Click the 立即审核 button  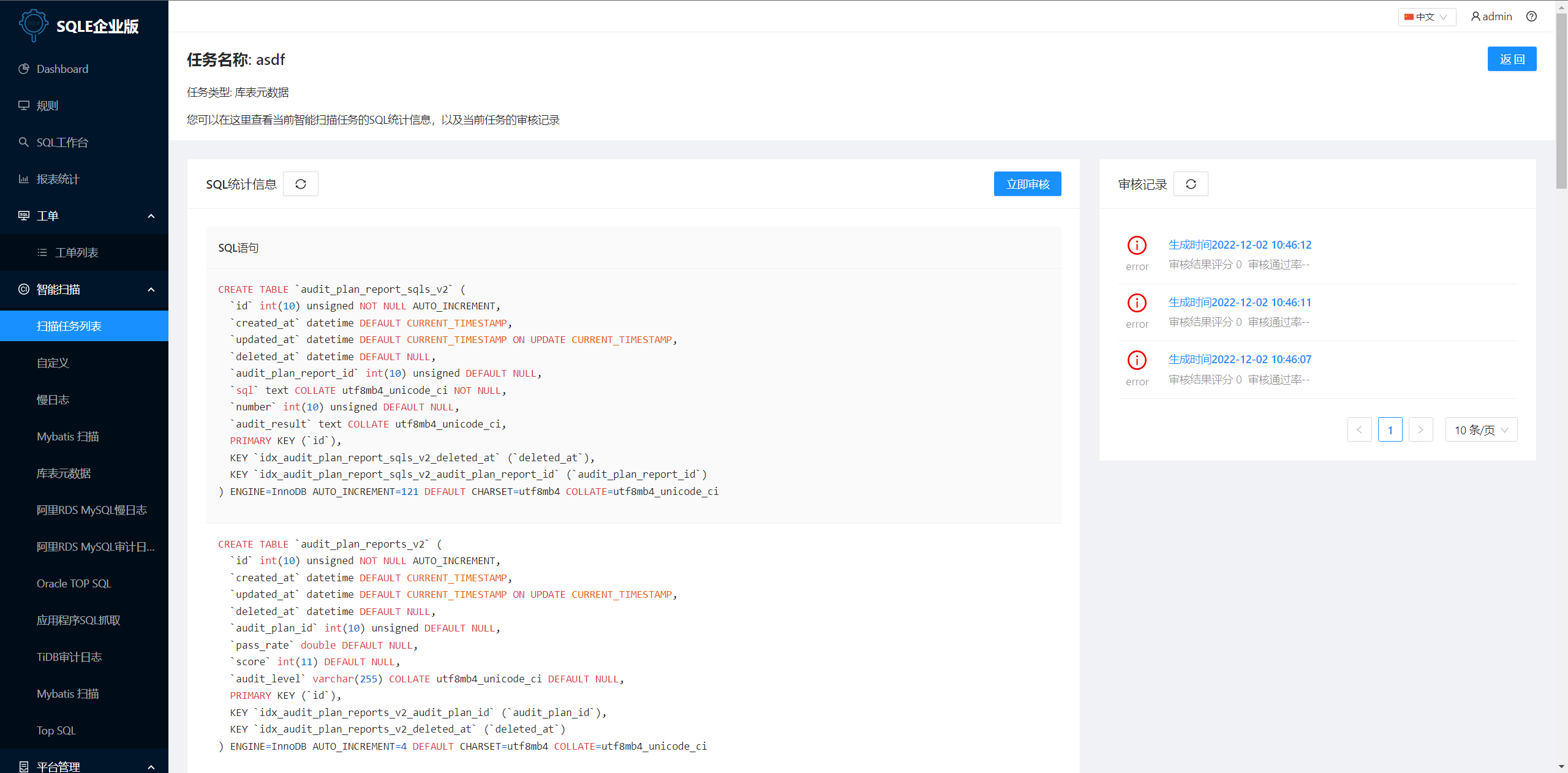pyautogui.click(x=1027, y=184)
